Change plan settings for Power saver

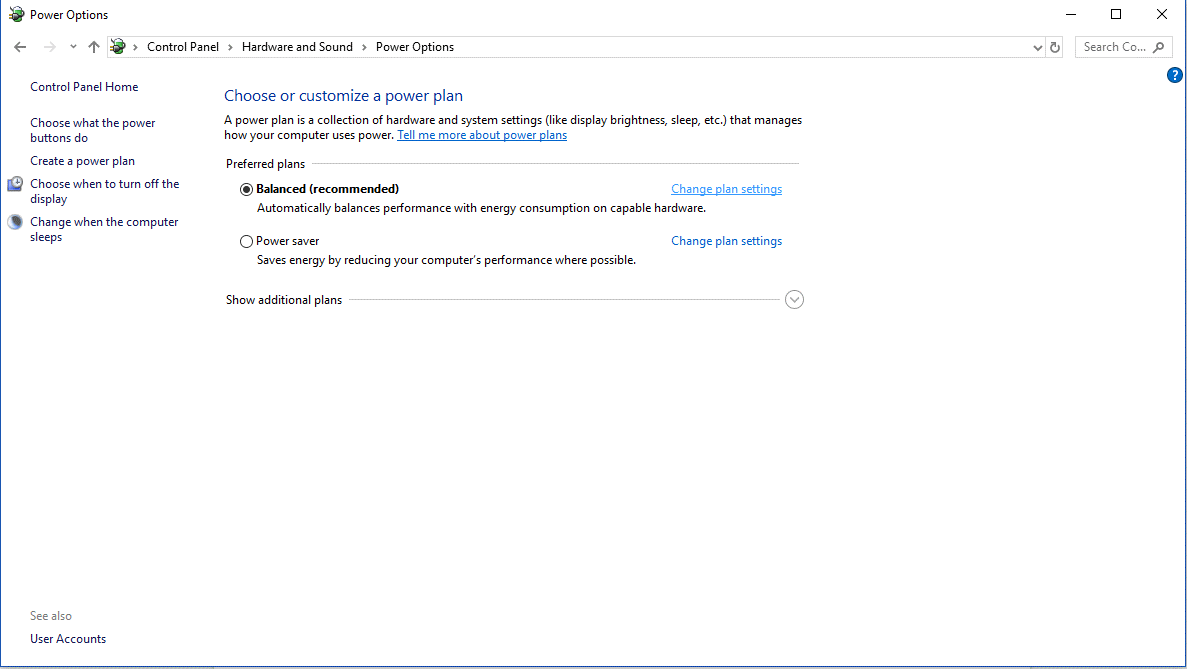coord(727,241)
